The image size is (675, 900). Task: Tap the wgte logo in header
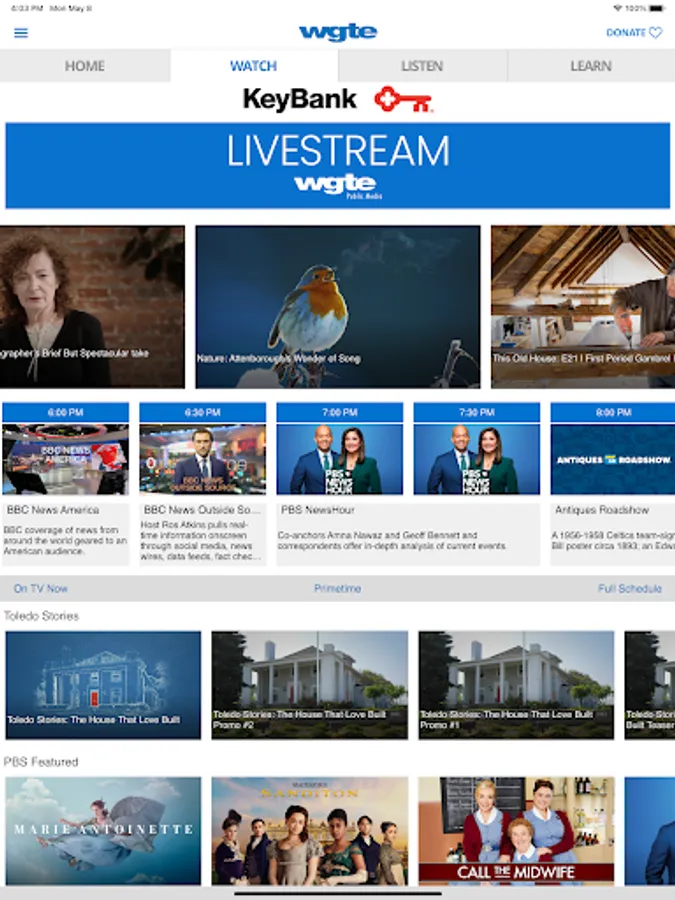[x=338, y=32]
